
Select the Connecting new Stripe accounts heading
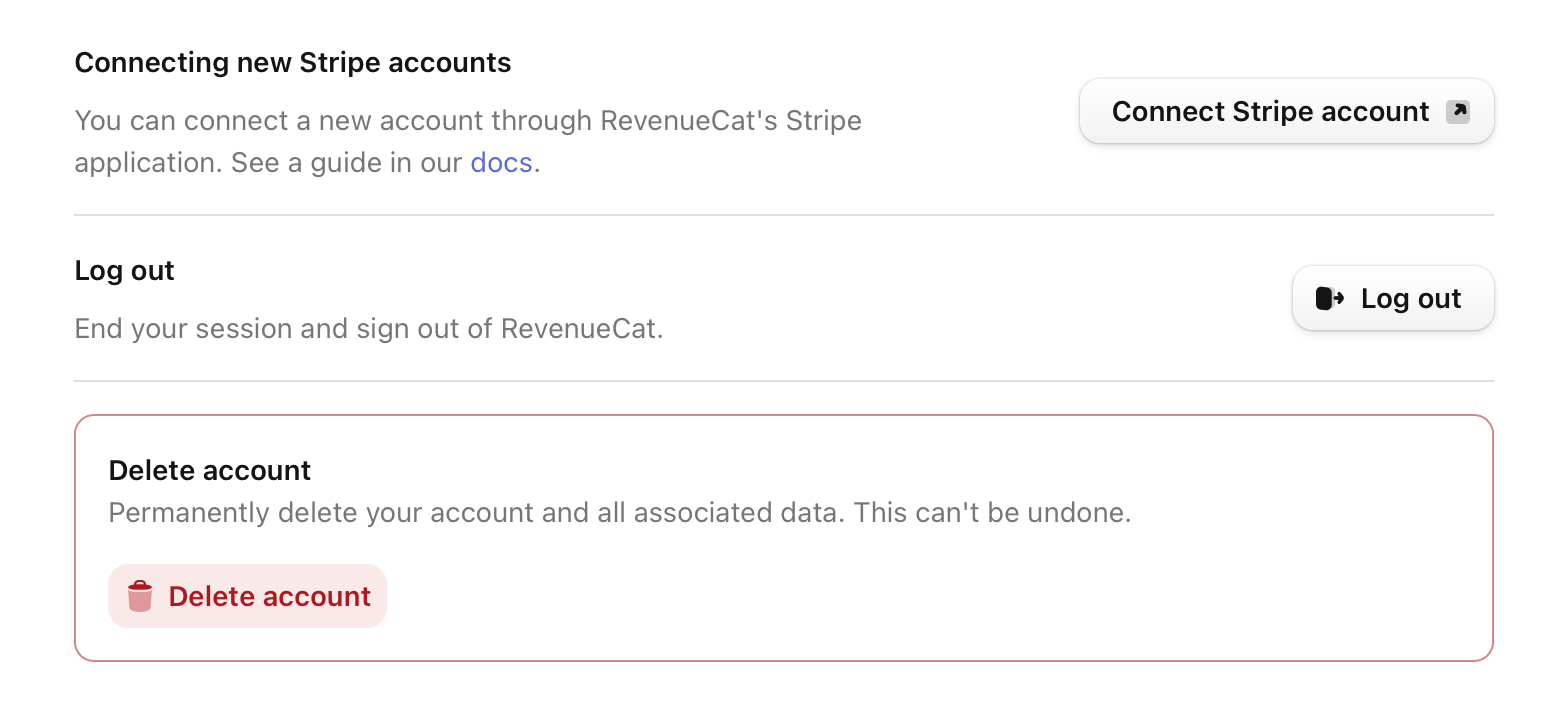pos(292,62)
